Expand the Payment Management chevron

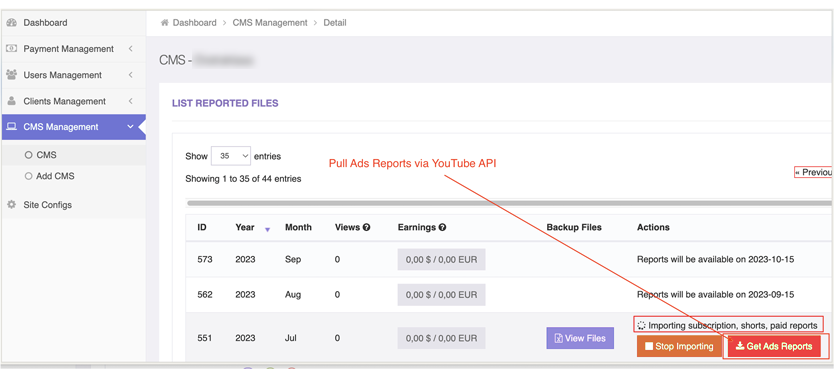click(x=131, y=48)
